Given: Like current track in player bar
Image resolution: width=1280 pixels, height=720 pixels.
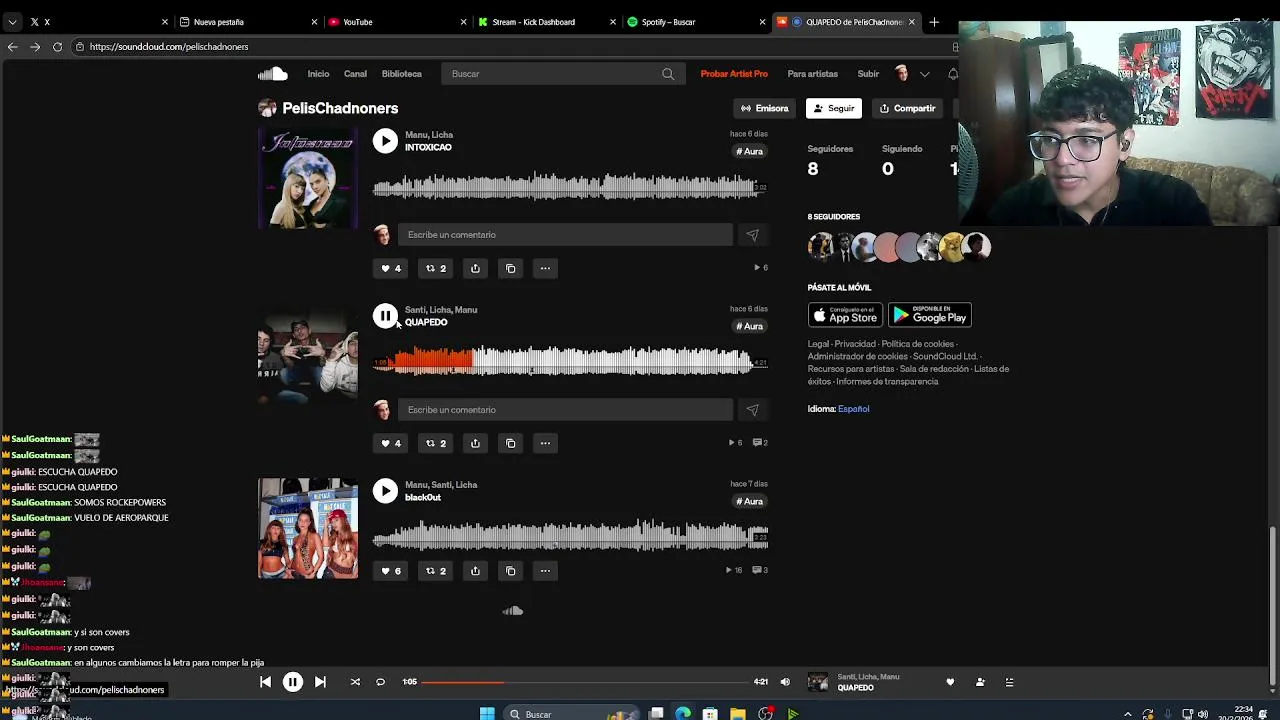Looking at the screenshot, I should click(950, 682).
